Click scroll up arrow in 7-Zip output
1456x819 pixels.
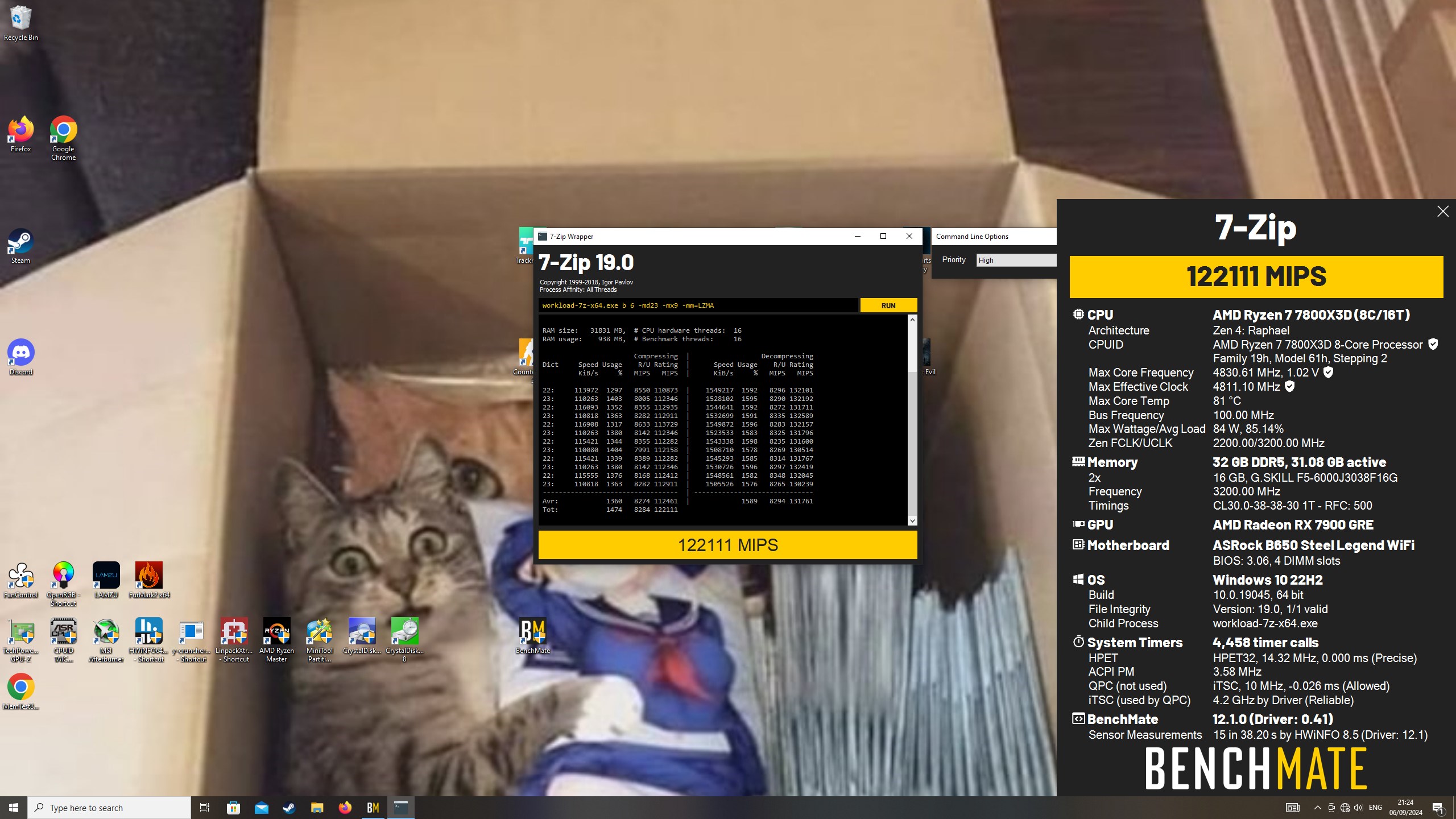coord(912,320)
